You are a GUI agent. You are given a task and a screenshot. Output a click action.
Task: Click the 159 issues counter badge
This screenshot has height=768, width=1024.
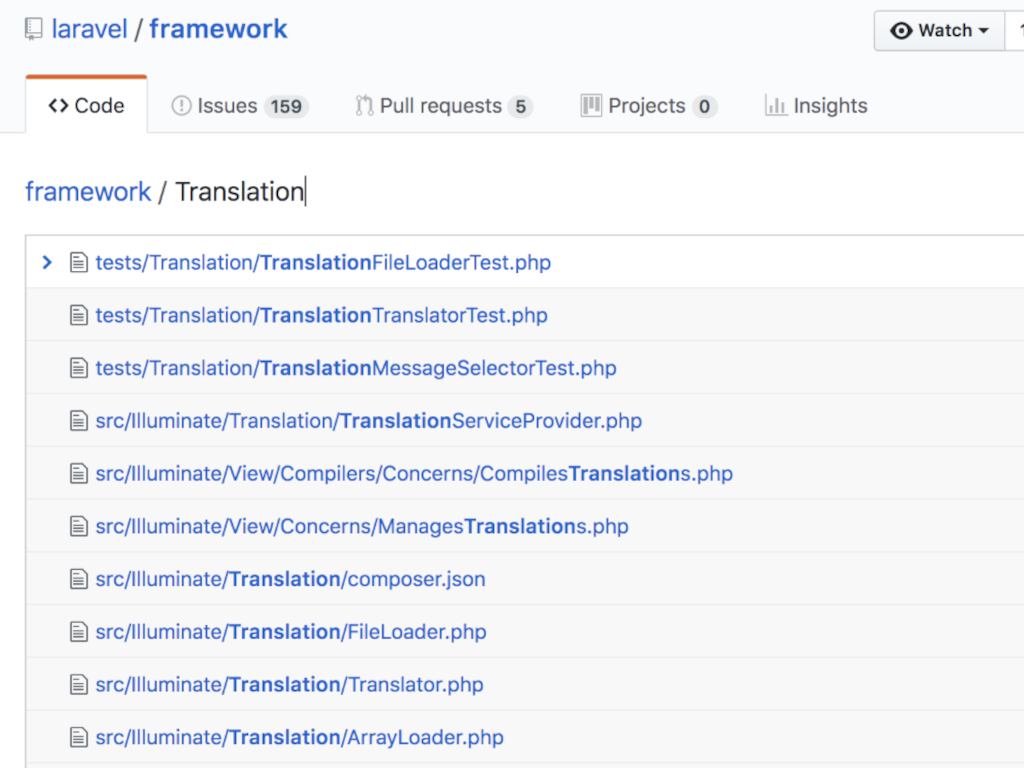(x=286, y=106)
